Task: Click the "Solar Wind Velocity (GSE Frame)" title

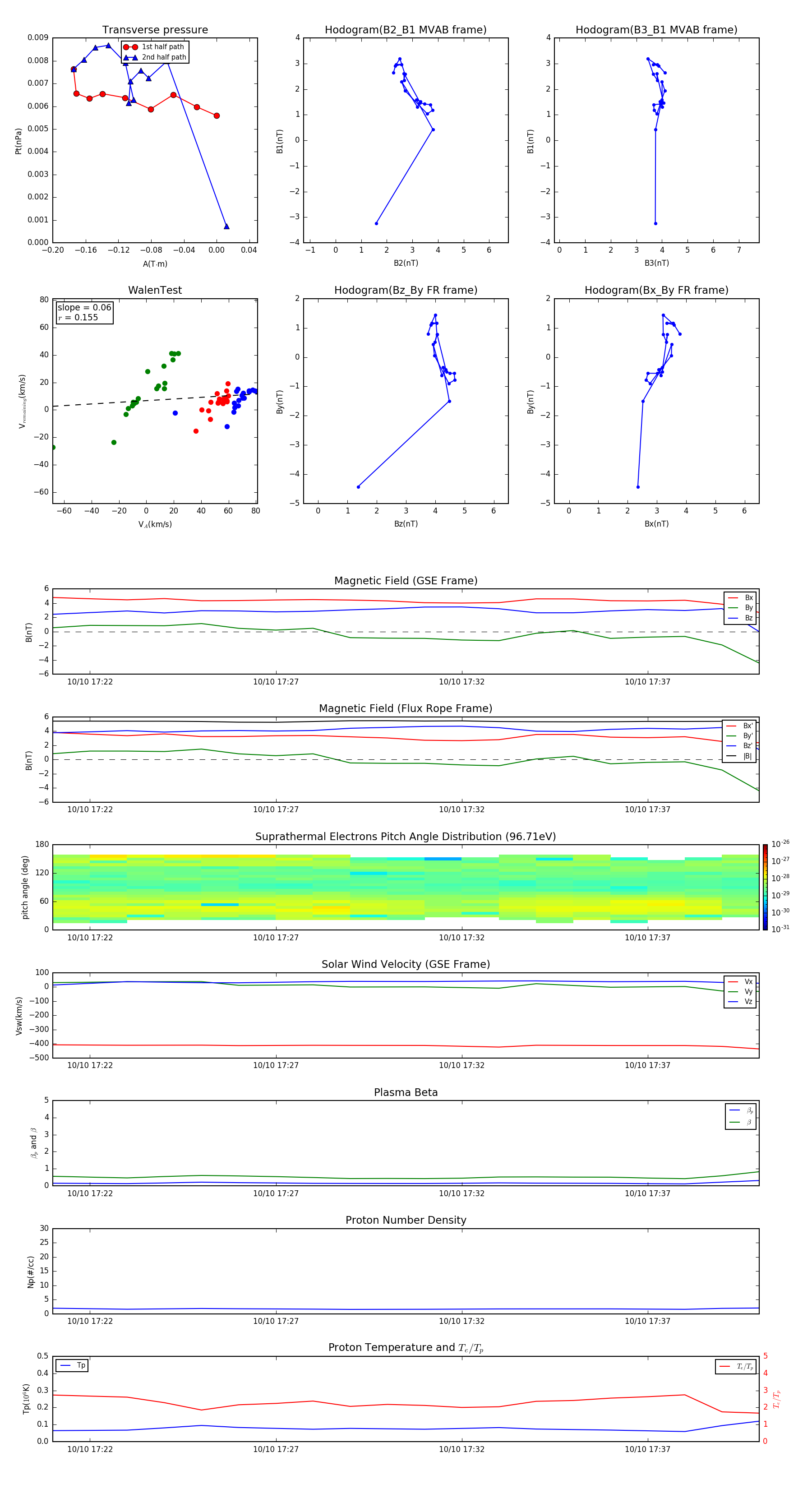Action: point(406,965)
